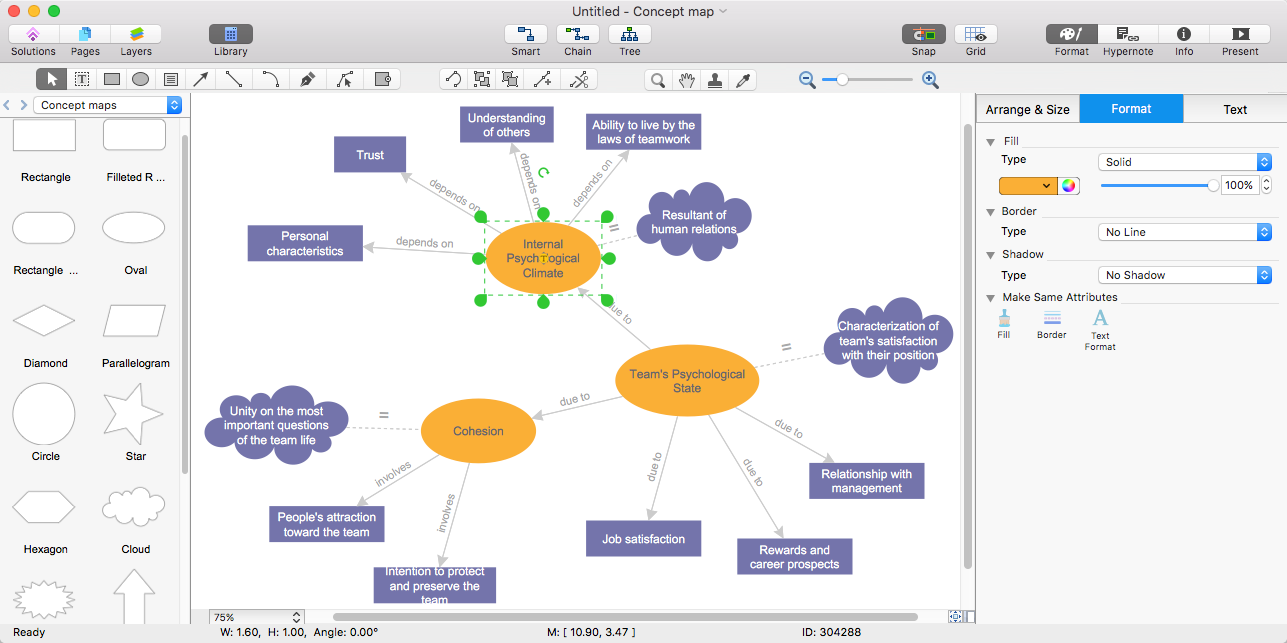Select the pen drawing tool
The width and height of the screenshot is (1287, 643).
pos(308,79)
